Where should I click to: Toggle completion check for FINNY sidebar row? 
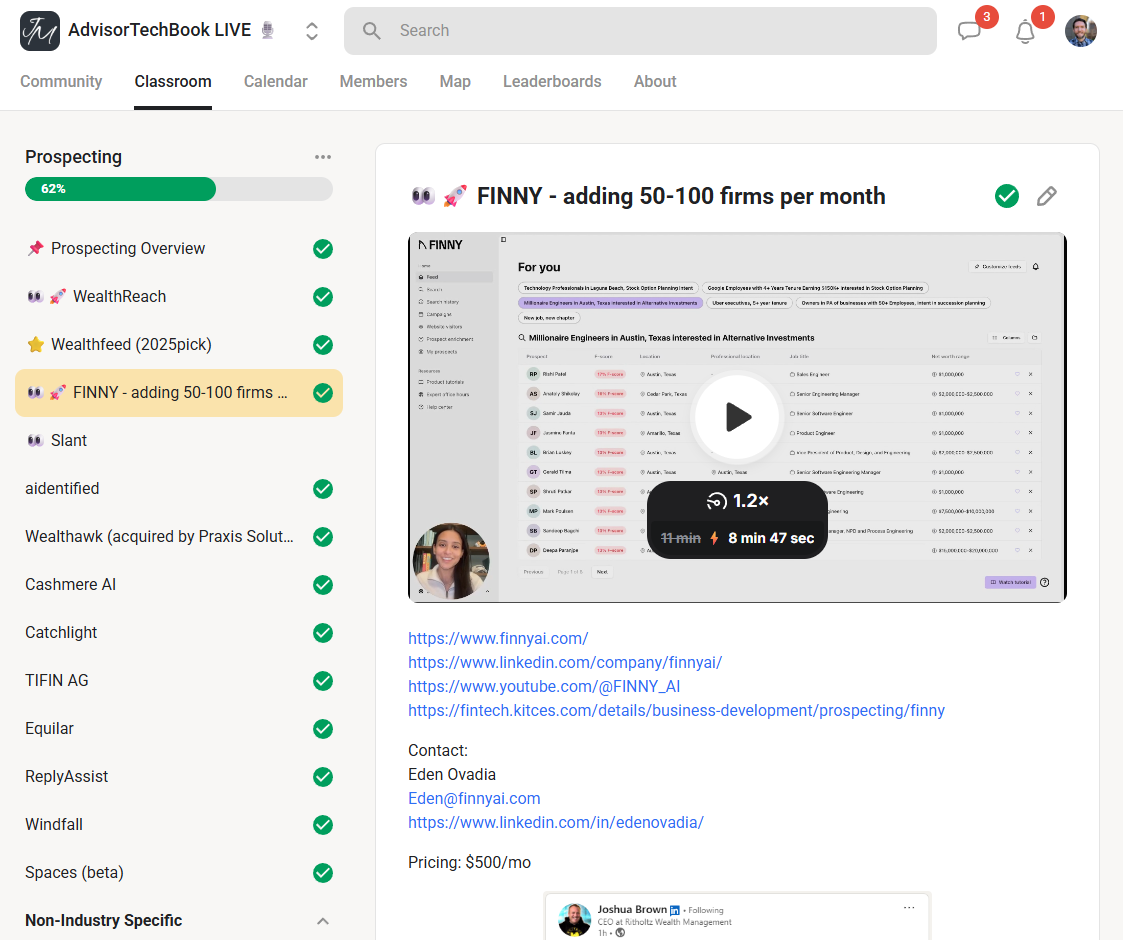[x=323, y=393]
